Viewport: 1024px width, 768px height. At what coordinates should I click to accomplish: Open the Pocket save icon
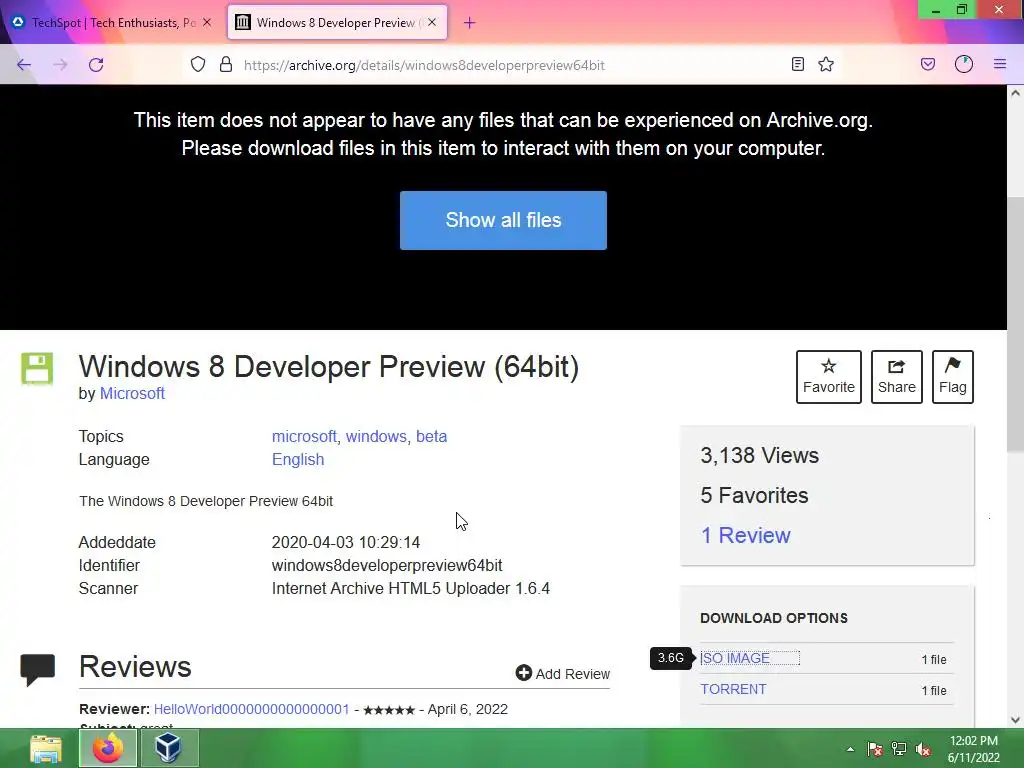click(928, 64)
